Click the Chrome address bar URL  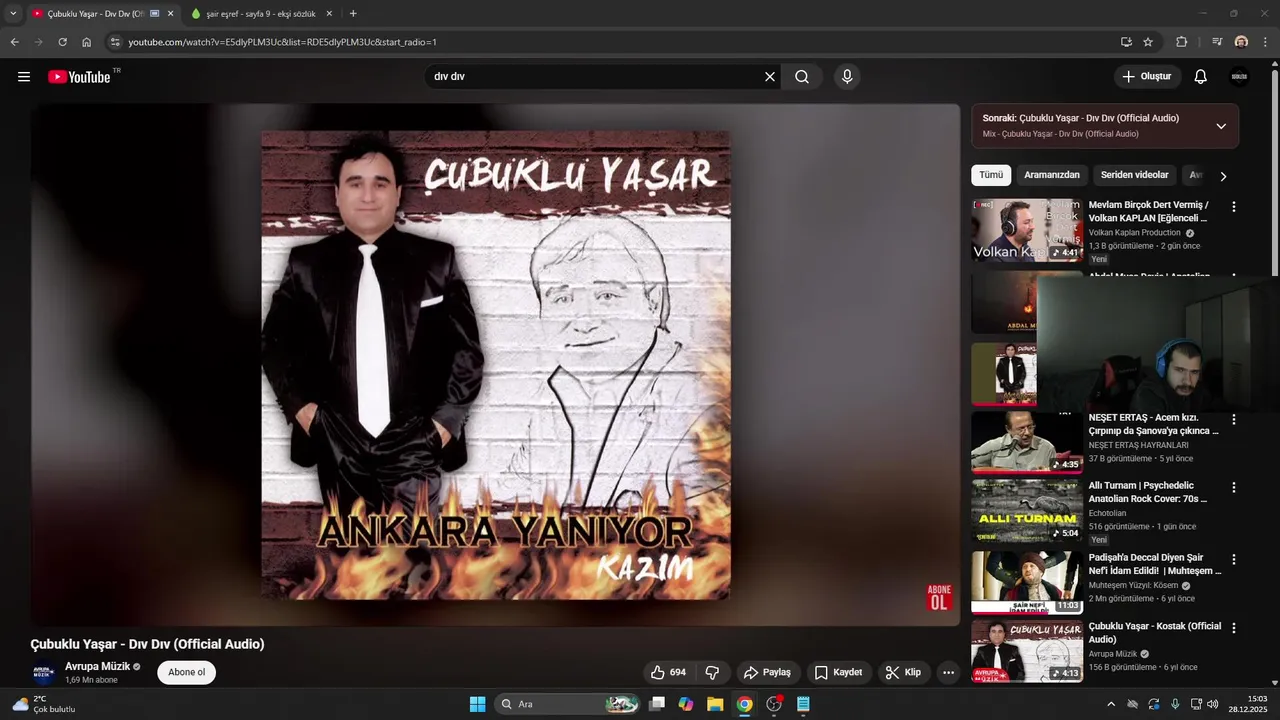point(282,42)
